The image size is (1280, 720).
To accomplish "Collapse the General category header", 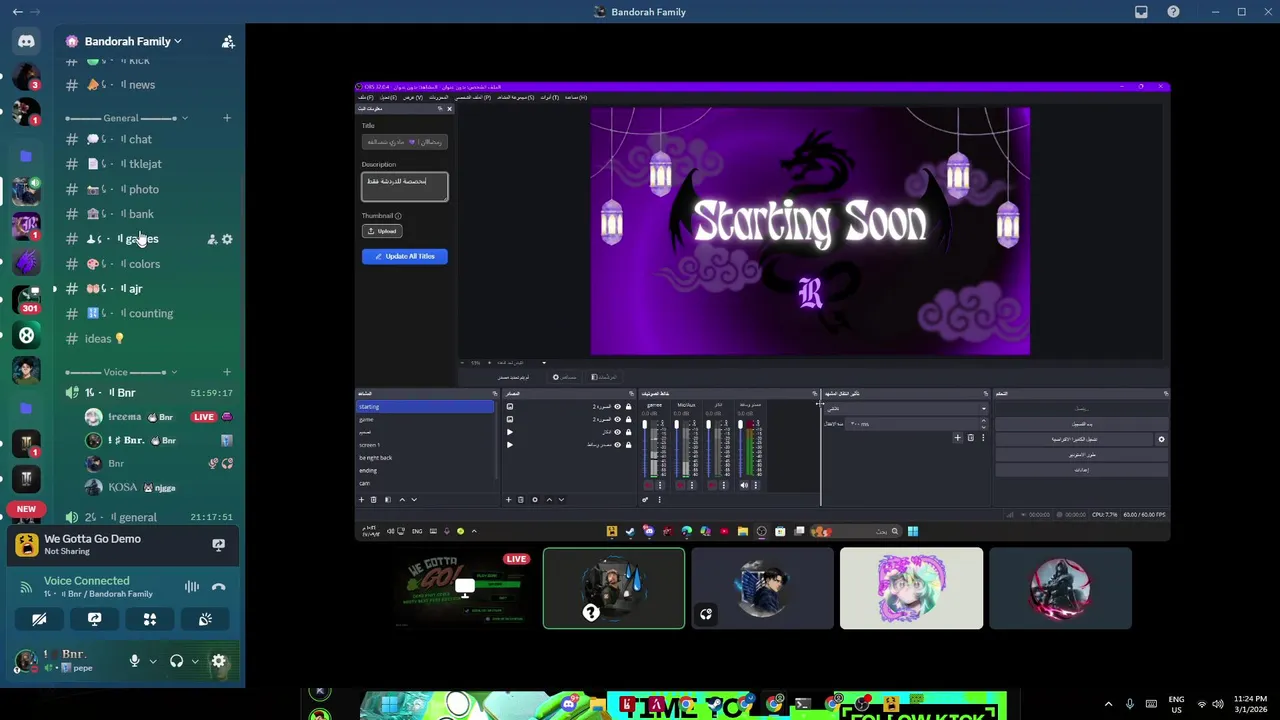I will point(126,118).
